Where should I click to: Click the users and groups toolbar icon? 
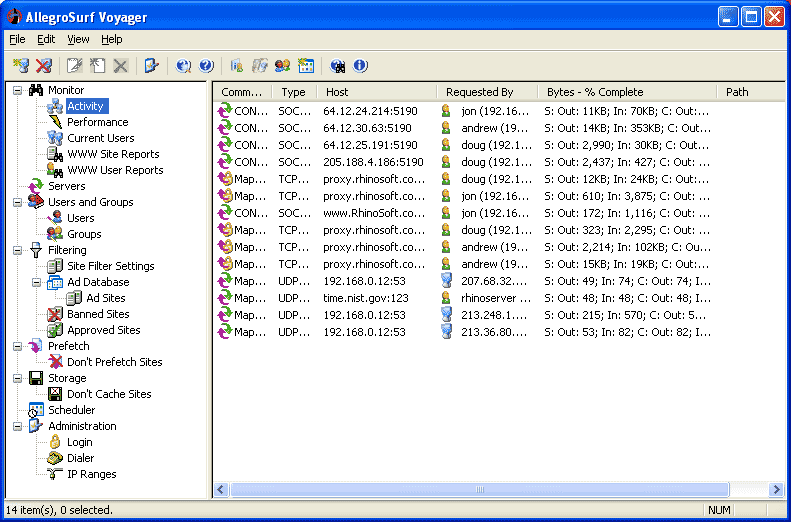(x=282, y=66)
